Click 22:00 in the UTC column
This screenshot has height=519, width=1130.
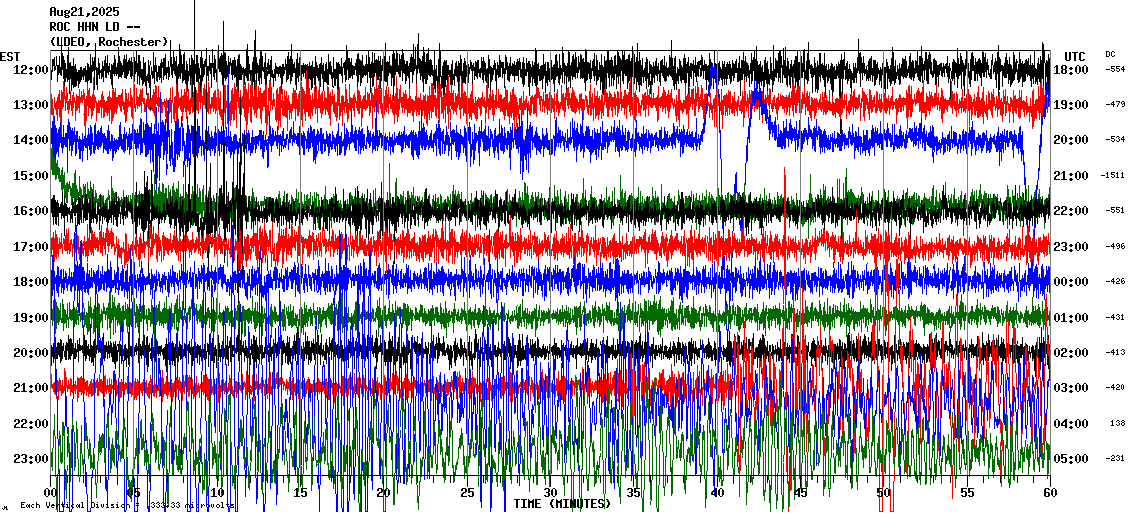click(1071, 211)
